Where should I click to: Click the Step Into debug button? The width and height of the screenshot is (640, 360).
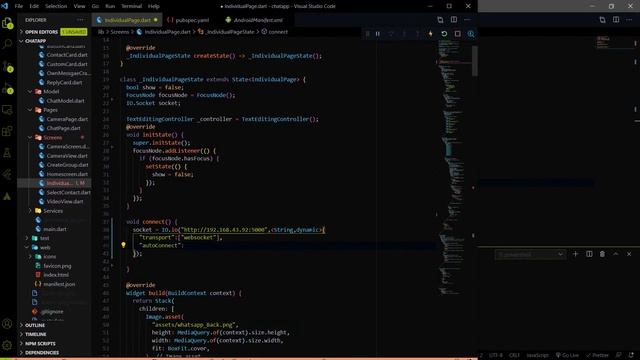coord(404,34)
